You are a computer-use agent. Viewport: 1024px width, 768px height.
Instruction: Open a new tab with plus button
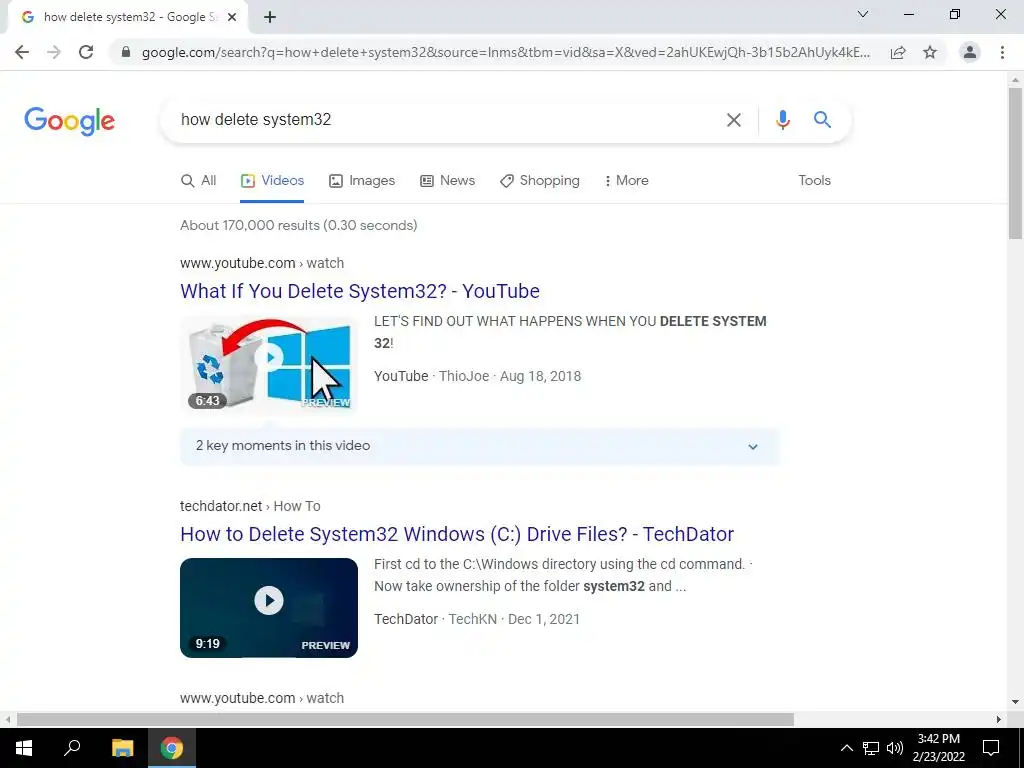coord(270,17)
